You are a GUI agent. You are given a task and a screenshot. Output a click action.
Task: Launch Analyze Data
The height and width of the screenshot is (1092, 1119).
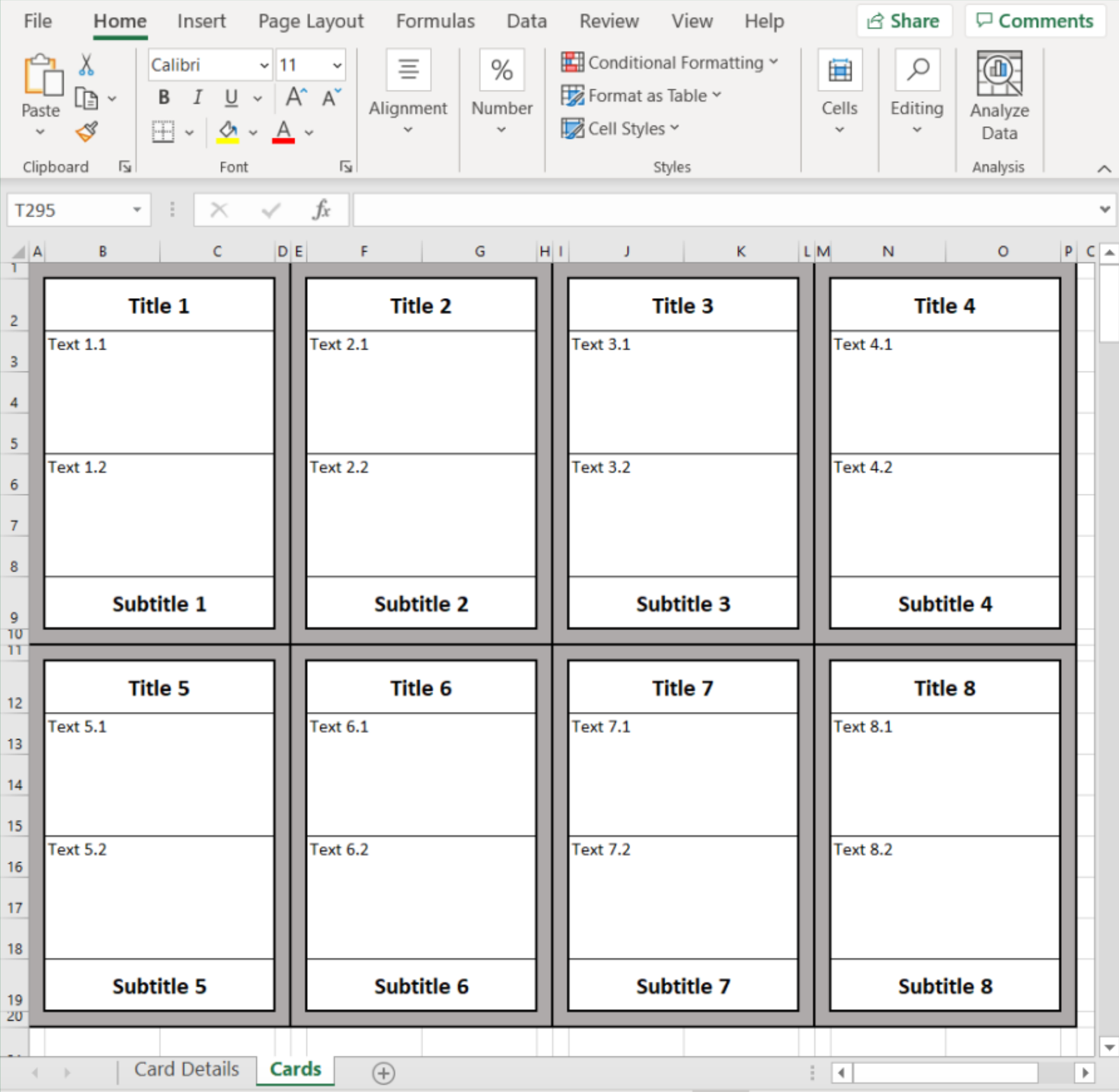(x=999, y=96)
